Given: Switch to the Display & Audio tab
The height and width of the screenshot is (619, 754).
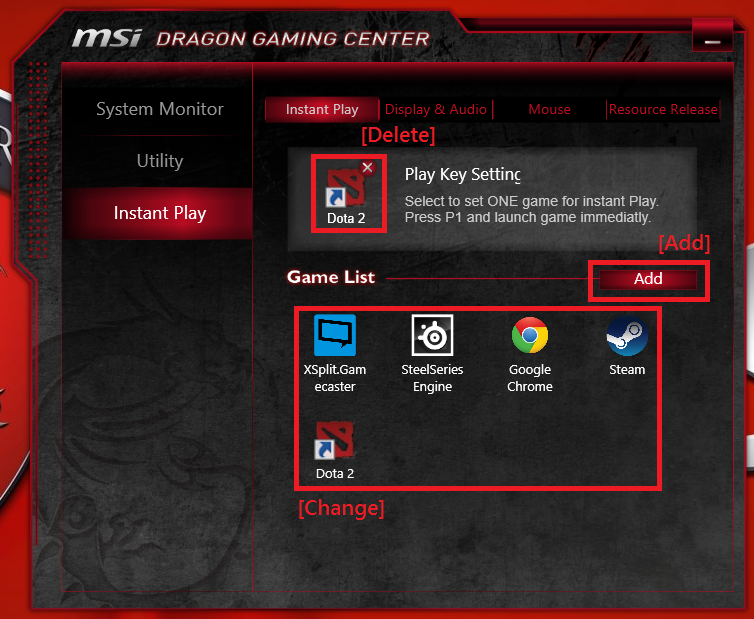Looking at the screenshot, I should point(436,109).
